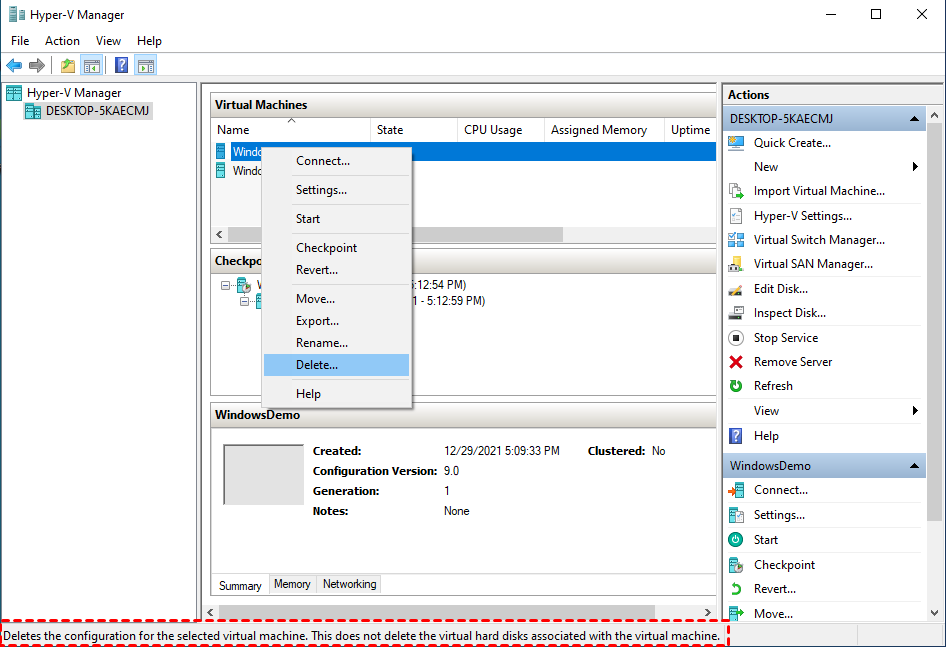
Task: Collapse the DESKTOP-5KAECMJ actions section
Action: pos(915,119)
